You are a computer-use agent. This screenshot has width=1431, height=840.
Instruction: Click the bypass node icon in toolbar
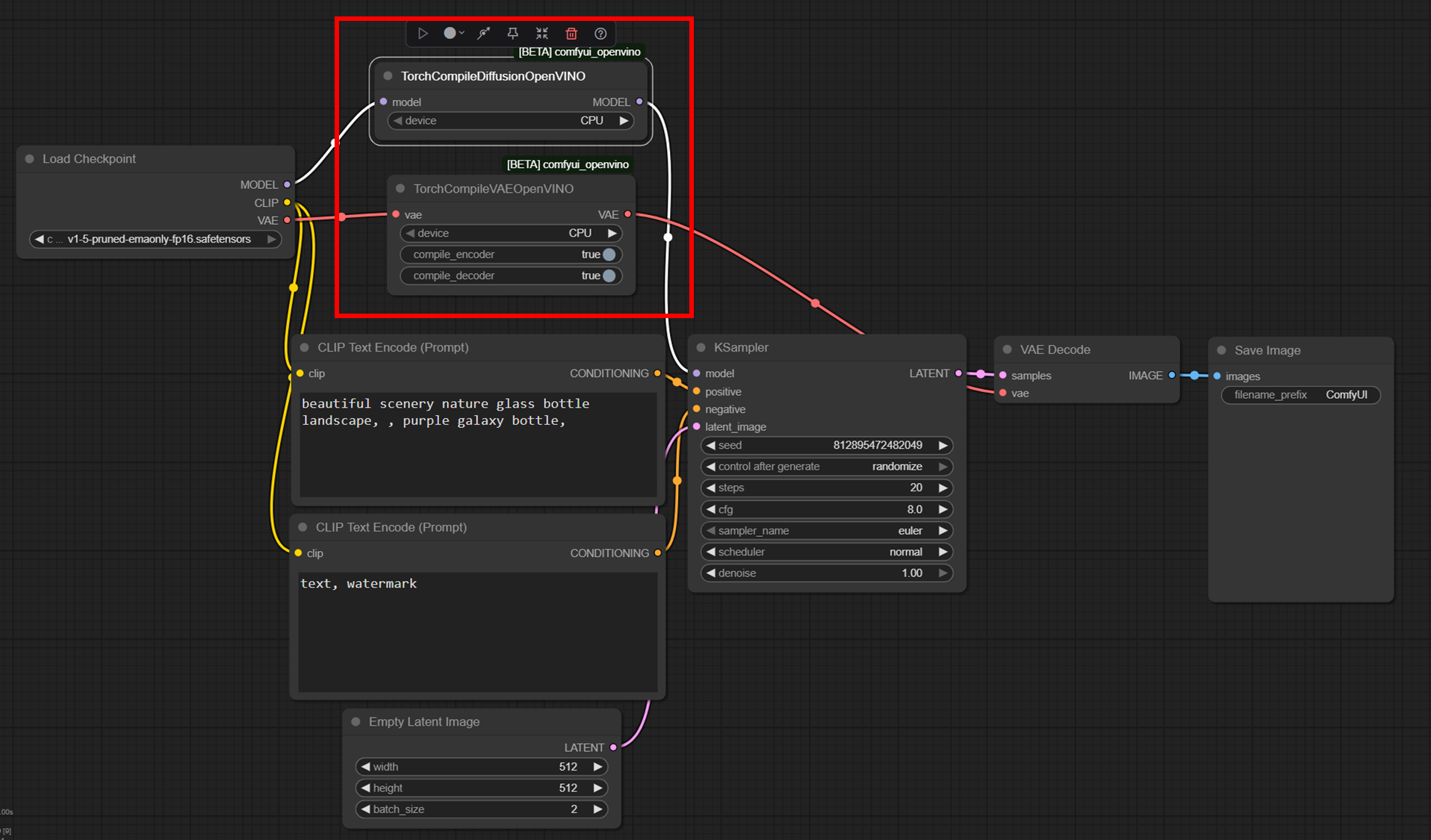coord(484,34)
